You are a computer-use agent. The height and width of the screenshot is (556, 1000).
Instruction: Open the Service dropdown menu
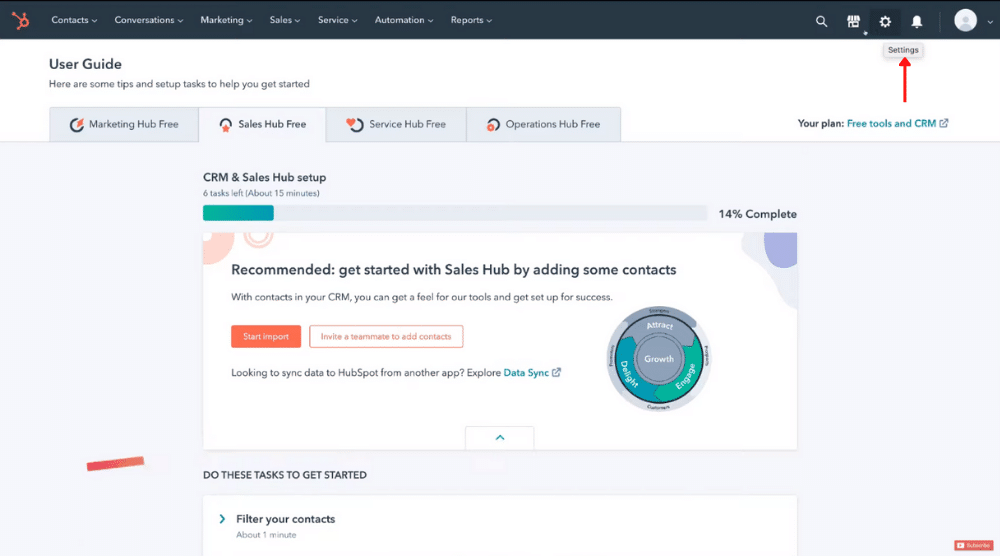tap(337, 20)
